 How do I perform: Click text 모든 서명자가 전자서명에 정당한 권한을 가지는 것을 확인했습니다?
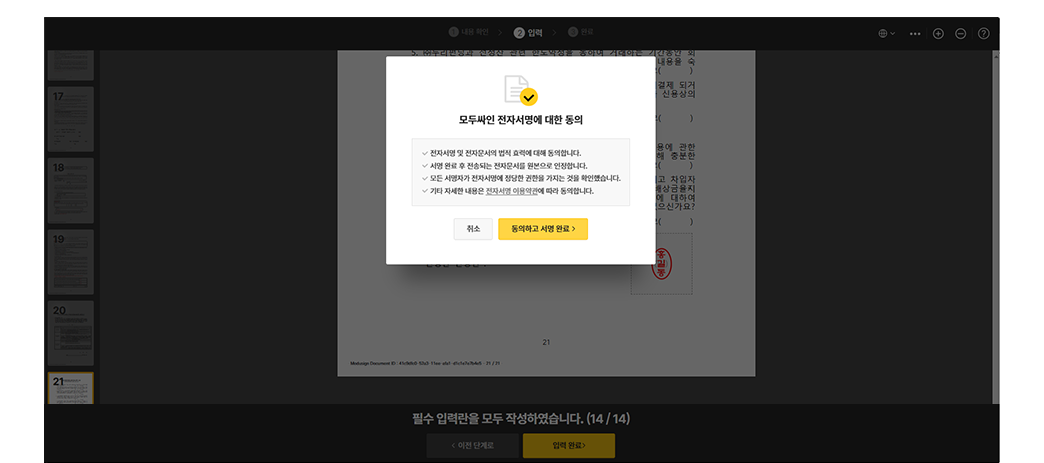click(525, 178)
